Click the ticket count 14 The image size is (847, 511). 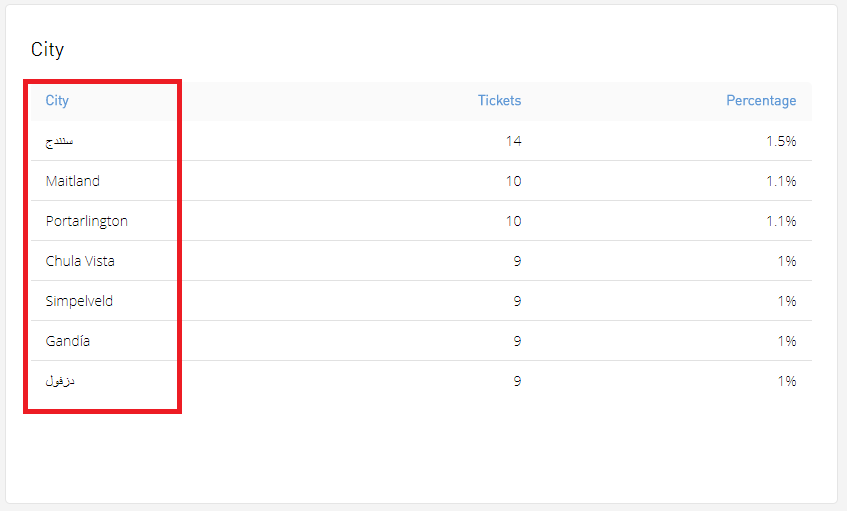(x=513, y=141)
